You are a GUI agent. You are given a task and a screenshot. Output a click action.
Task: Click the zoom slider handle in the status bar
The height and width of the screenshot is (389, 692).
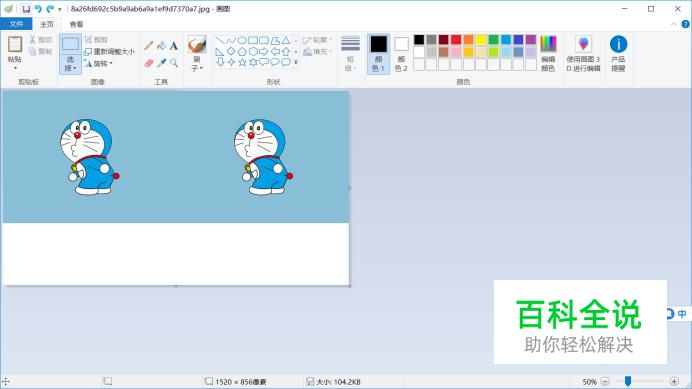point(628,381)
